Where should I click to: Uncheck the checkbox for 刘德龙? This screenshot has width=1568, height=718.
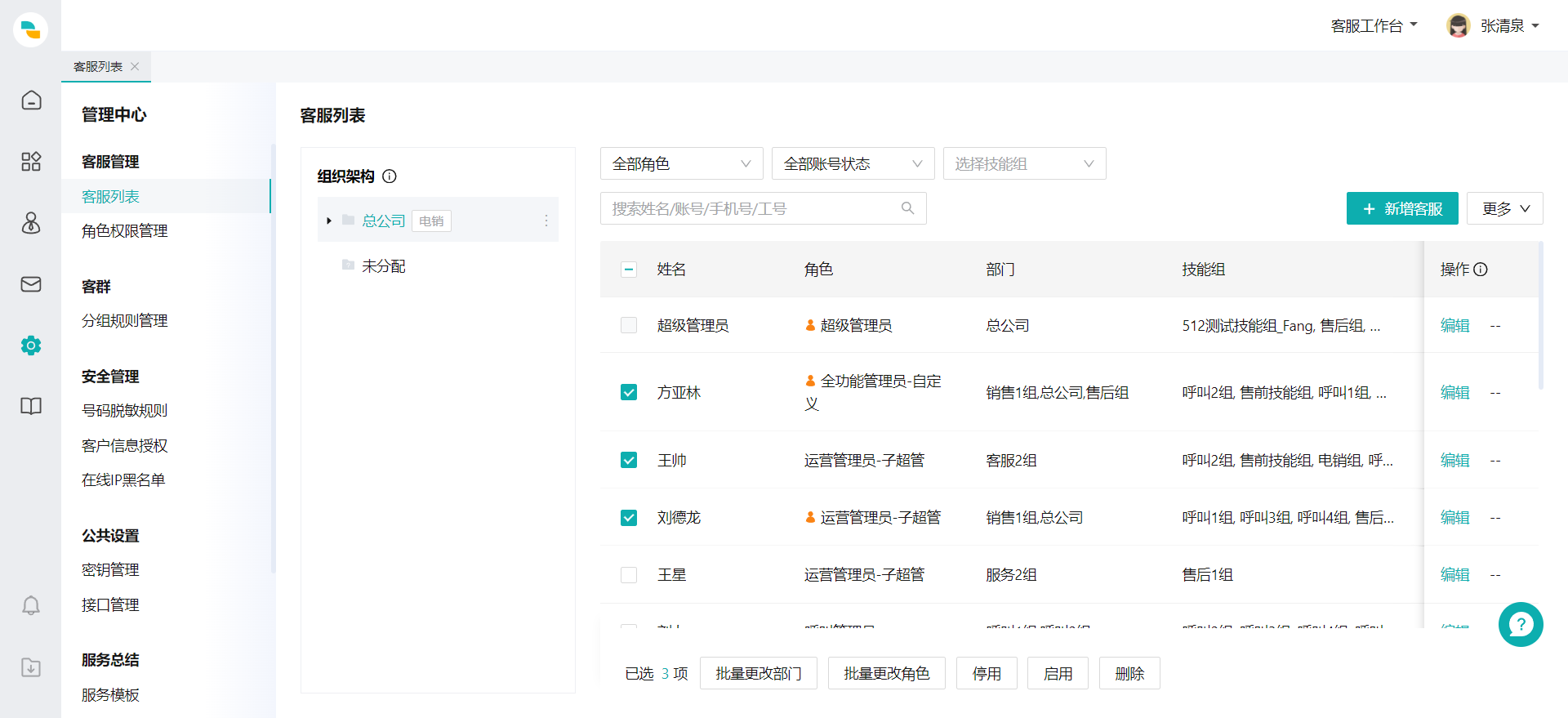[629, 518]
